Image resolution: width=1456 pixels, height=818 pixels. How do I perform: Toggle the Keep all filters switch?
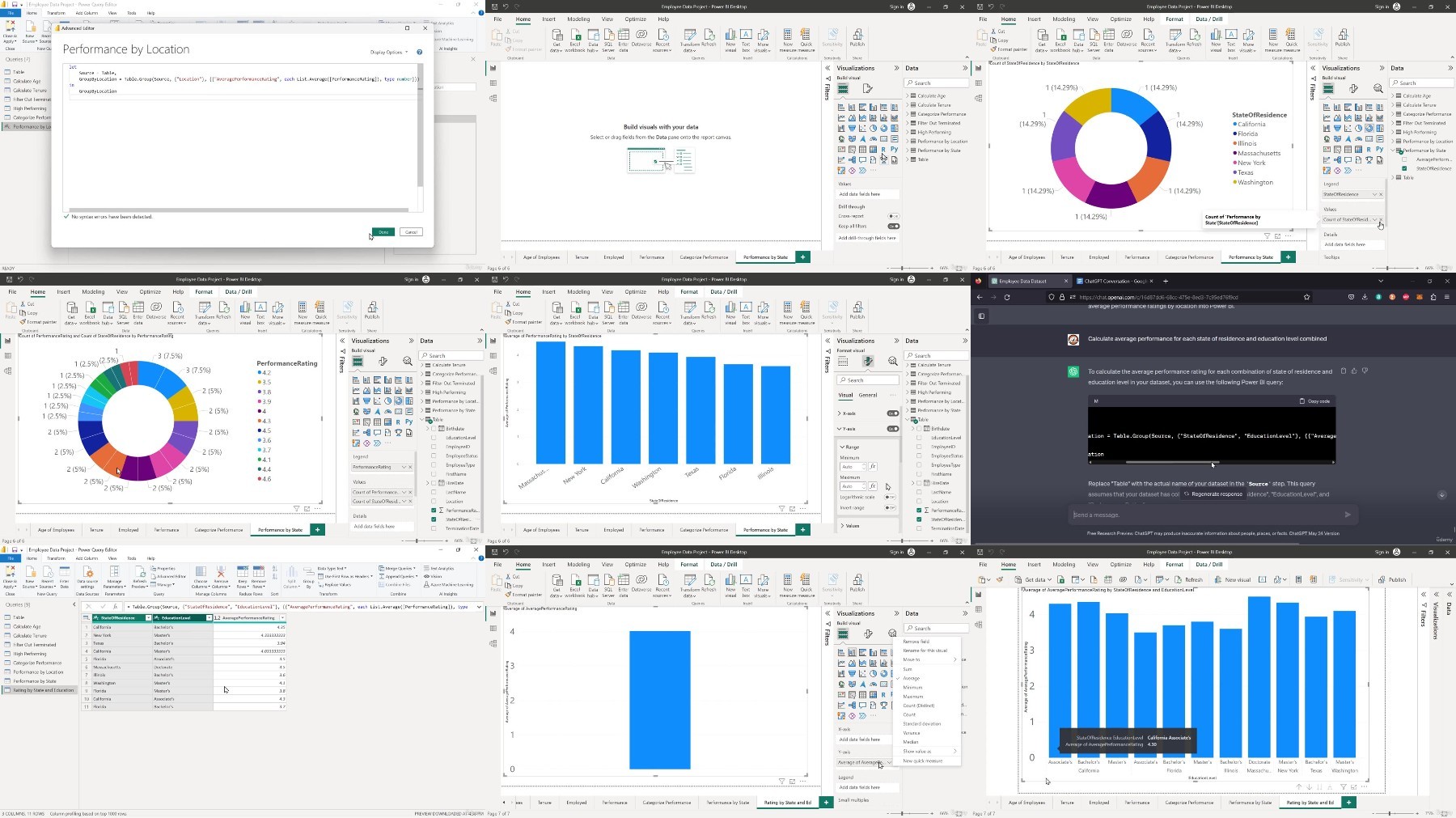pos(893,226)
